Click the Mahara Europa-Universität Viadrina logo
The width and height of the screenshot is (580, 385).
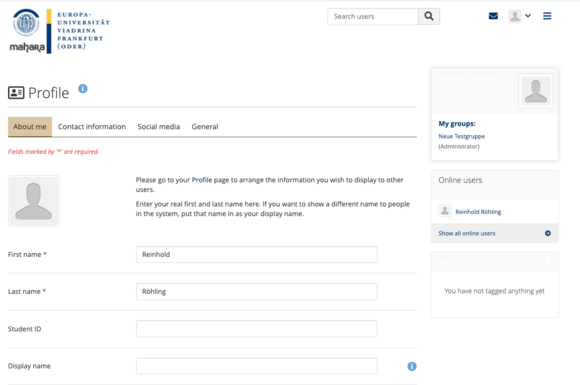[60, 31]
